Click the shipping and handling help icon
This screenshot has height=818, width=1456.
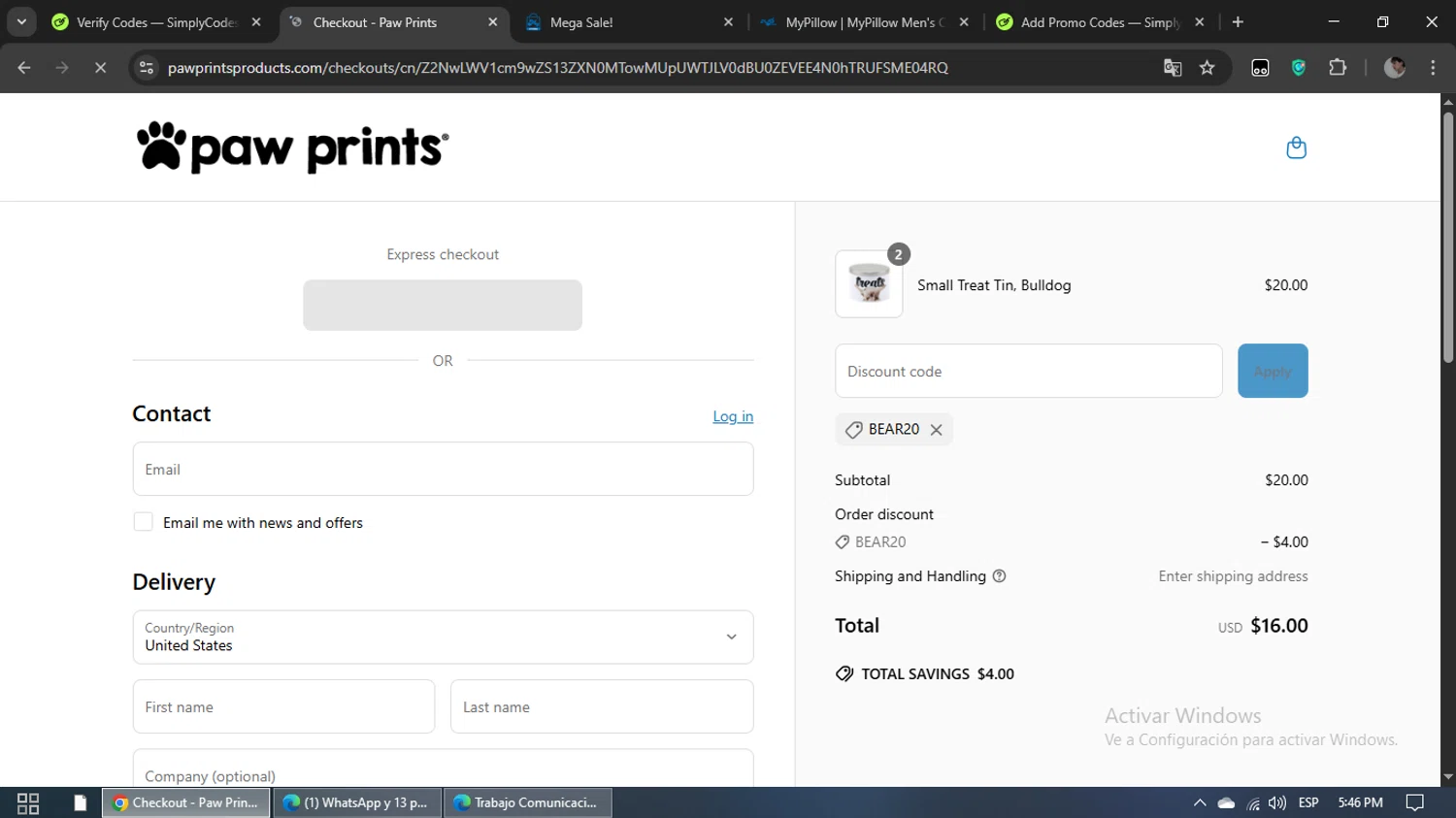(x=999, y=576)
